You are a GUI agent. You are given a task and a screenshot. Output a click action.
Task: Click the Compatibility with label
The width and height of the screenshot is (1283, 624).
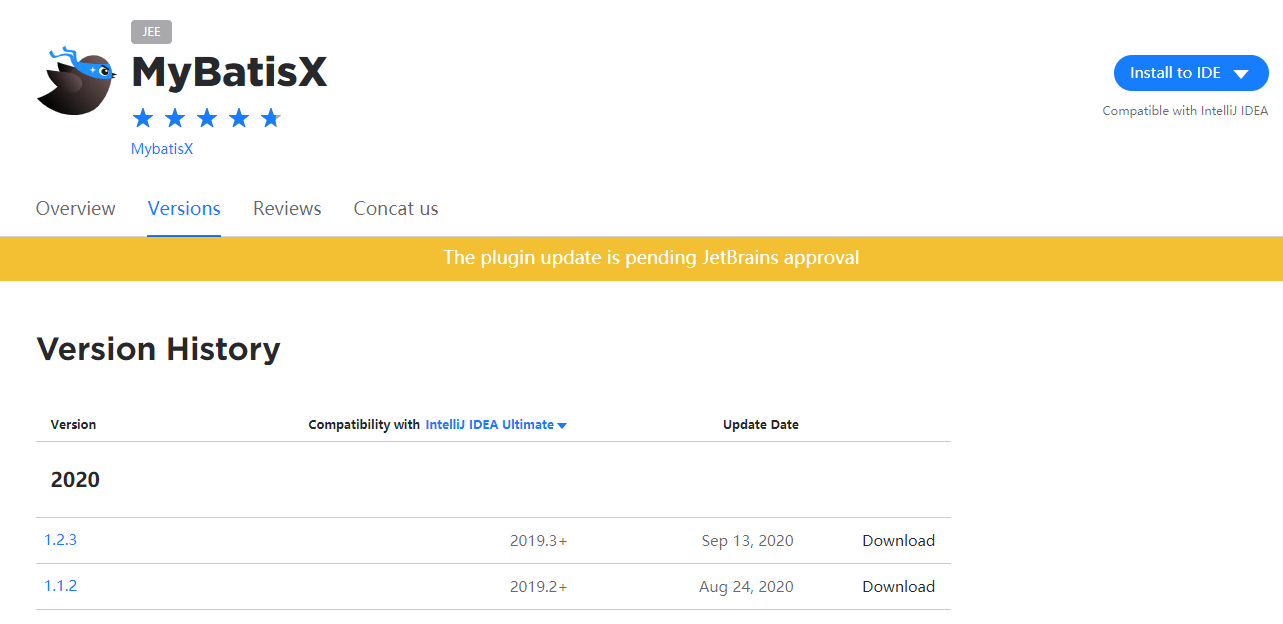tap(364, 425)
